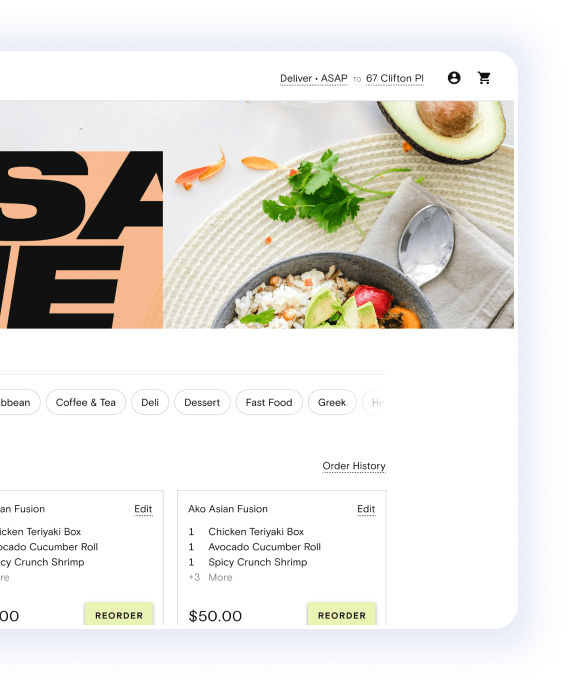
Task: Edit the right Ako Asian Fusion order
Action: (x=366, y=509)
